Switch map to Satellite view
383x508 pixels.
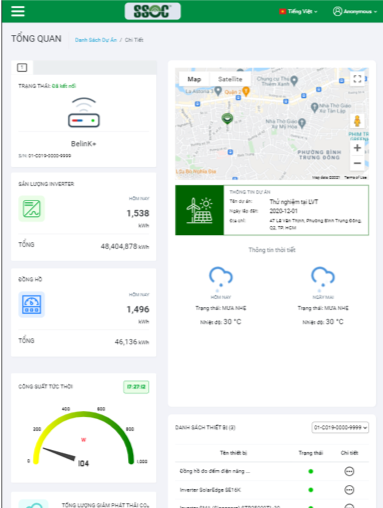[230, 79]
